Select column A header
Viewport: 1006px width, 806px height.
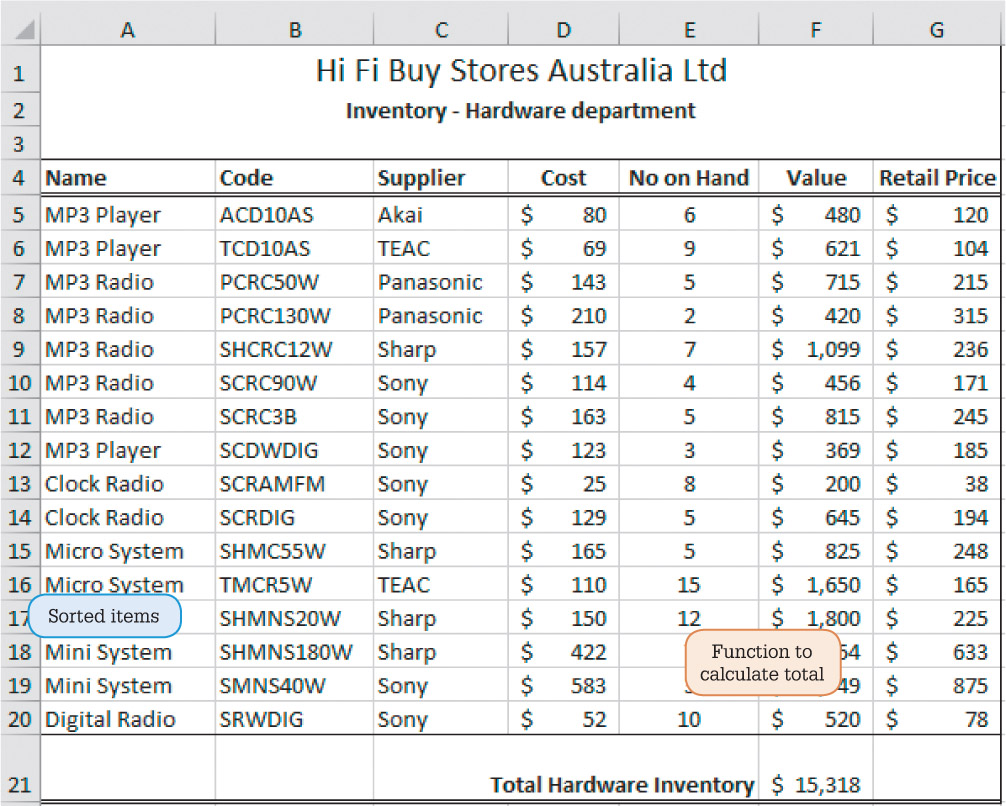tap(128, 30)
